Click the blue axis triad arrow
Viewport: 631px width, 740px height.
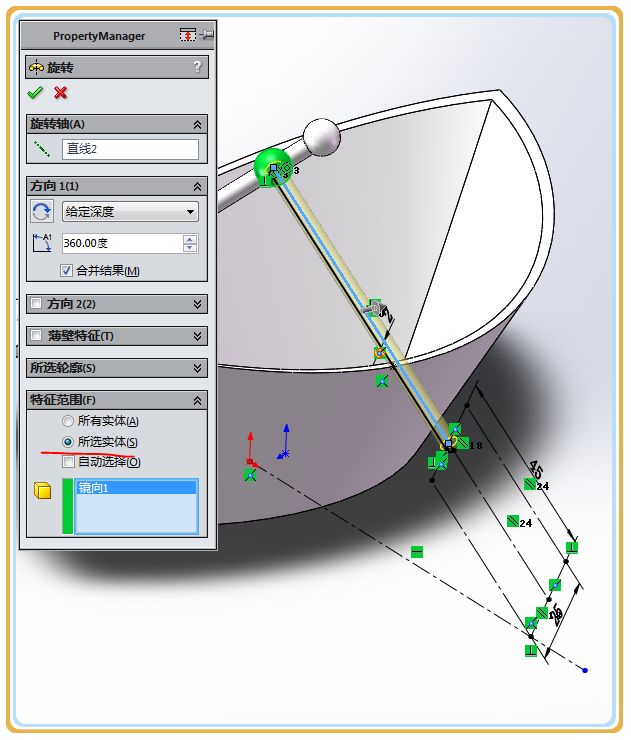tap(284, 441)
